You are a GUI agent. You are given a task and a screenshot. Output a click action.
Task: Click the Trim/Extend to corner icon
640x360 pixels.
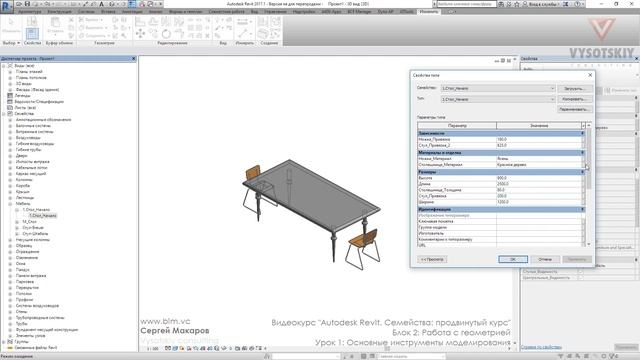point(179,33)
